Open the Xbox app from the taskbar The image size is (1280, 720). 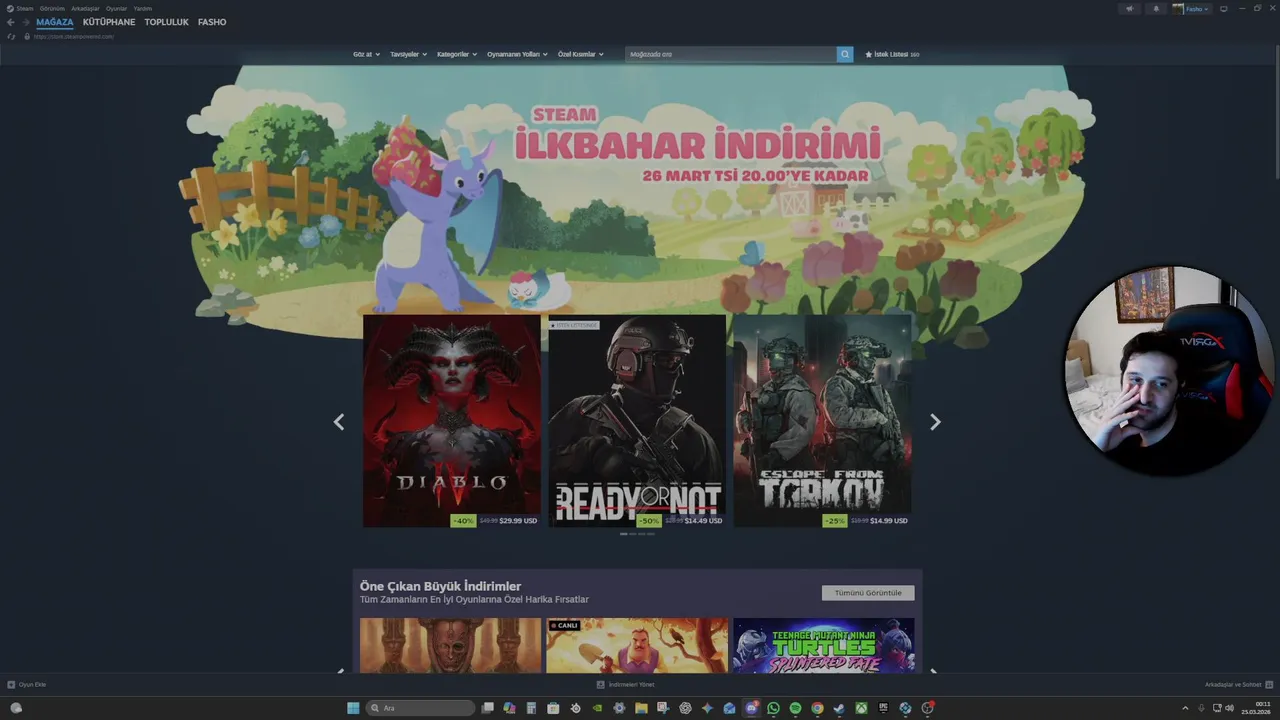click(861, 708)
